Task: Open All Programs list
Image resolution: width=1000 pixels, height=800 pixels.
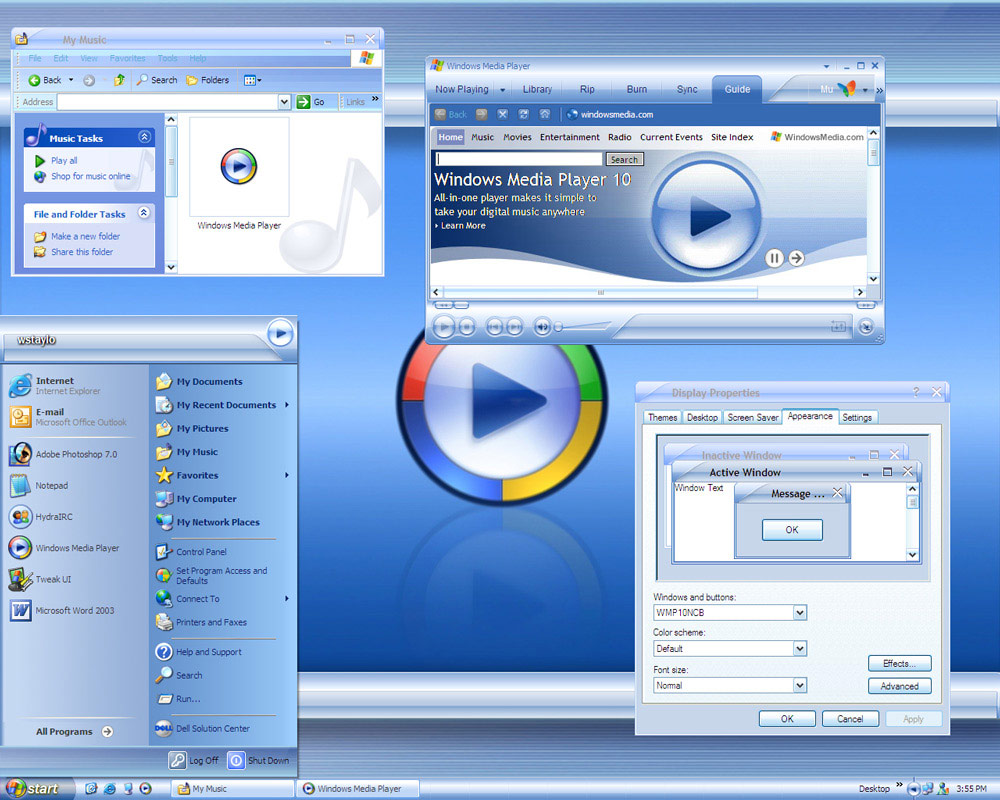Action: [74, 732]
